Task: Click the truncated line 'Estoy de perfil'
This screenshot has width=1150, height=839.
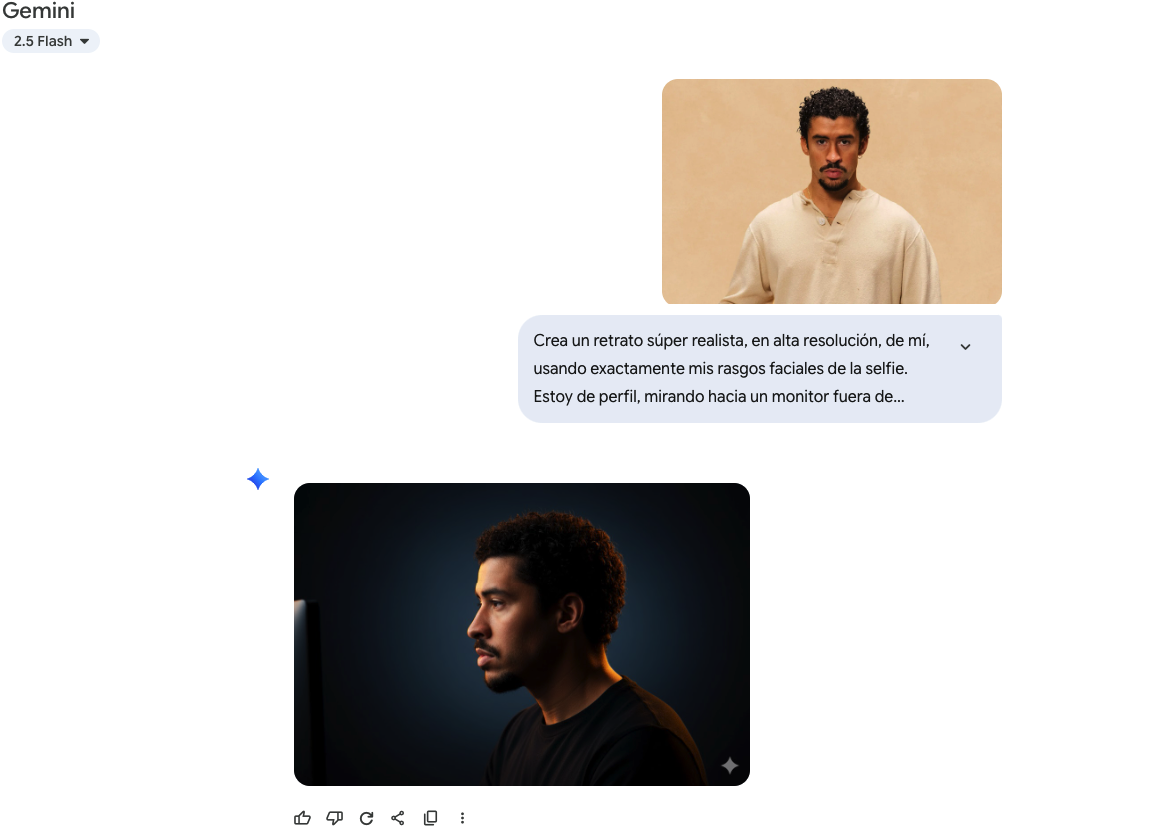Action: coord(718,397)
